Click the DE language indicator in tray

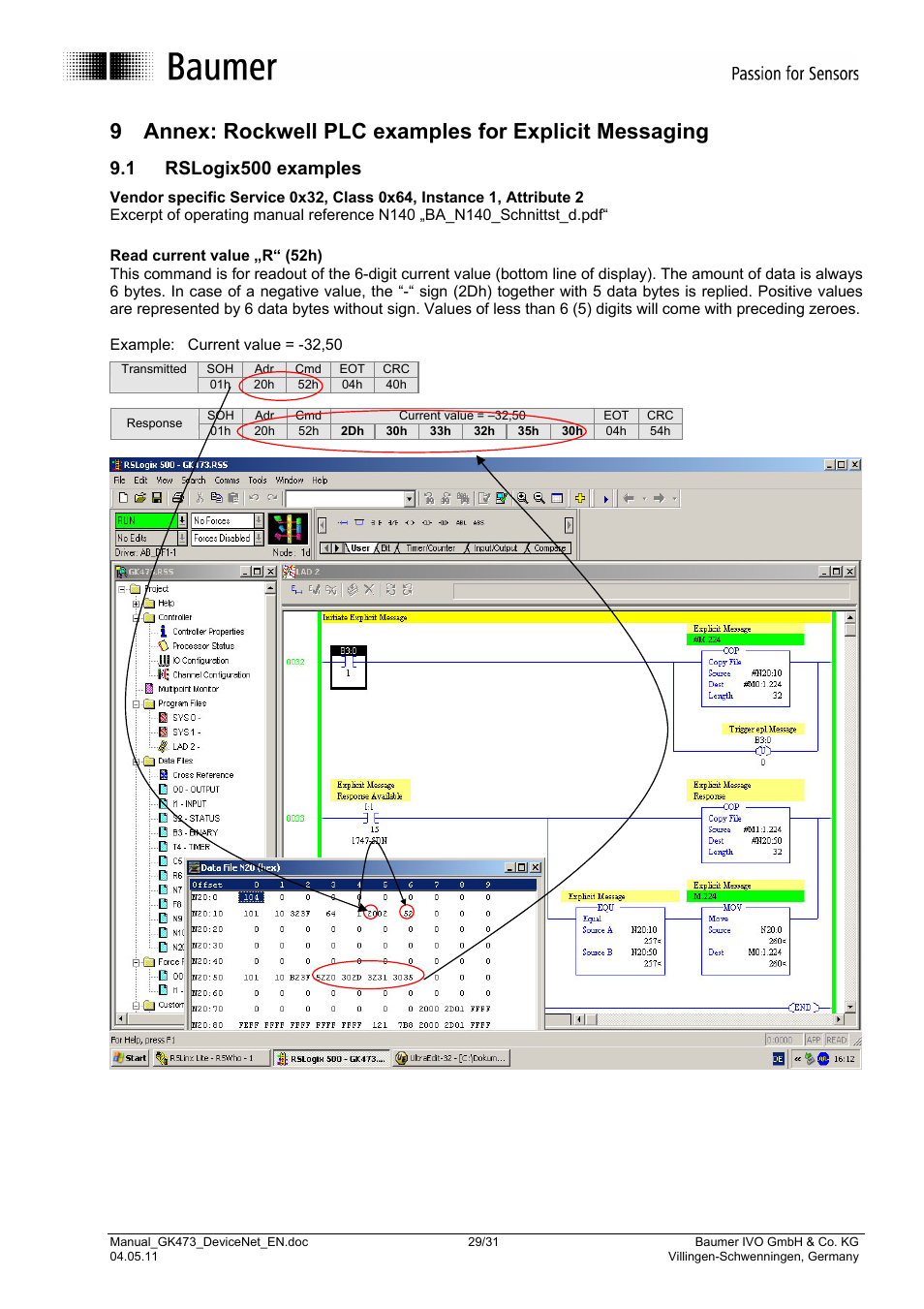point(778,1059)
